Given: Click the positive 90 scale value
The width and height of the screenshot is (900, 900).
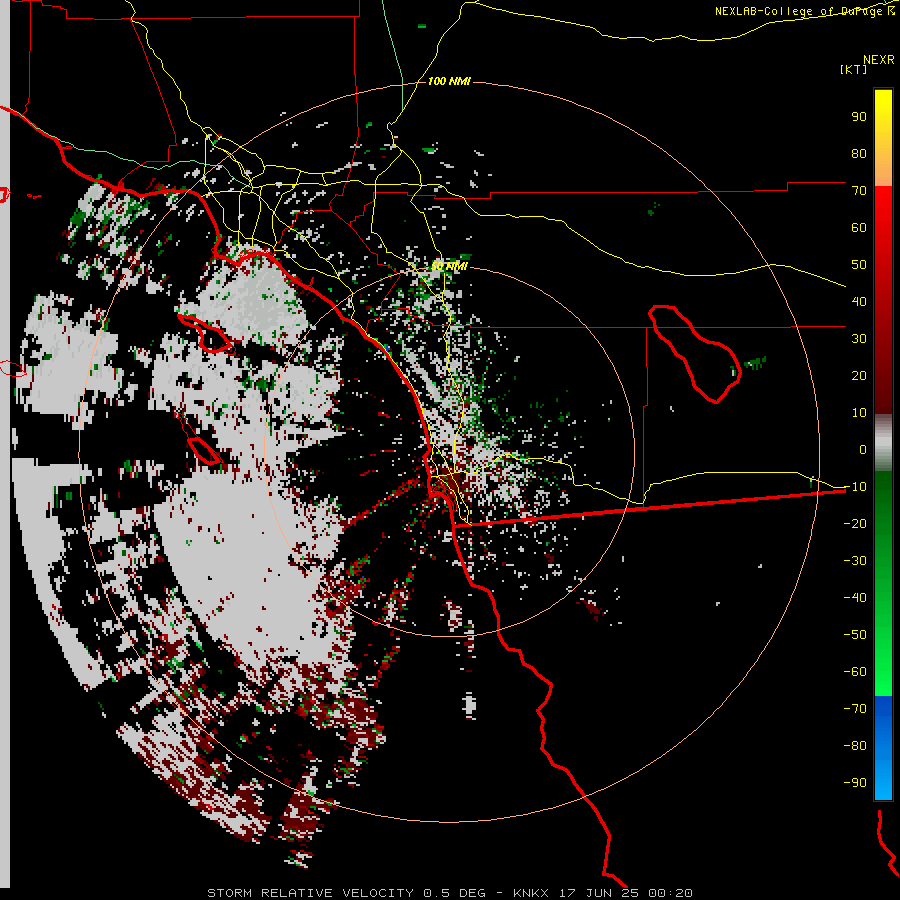Looking at the screenshot, I should pyautogui.click(x=859, y=117).
